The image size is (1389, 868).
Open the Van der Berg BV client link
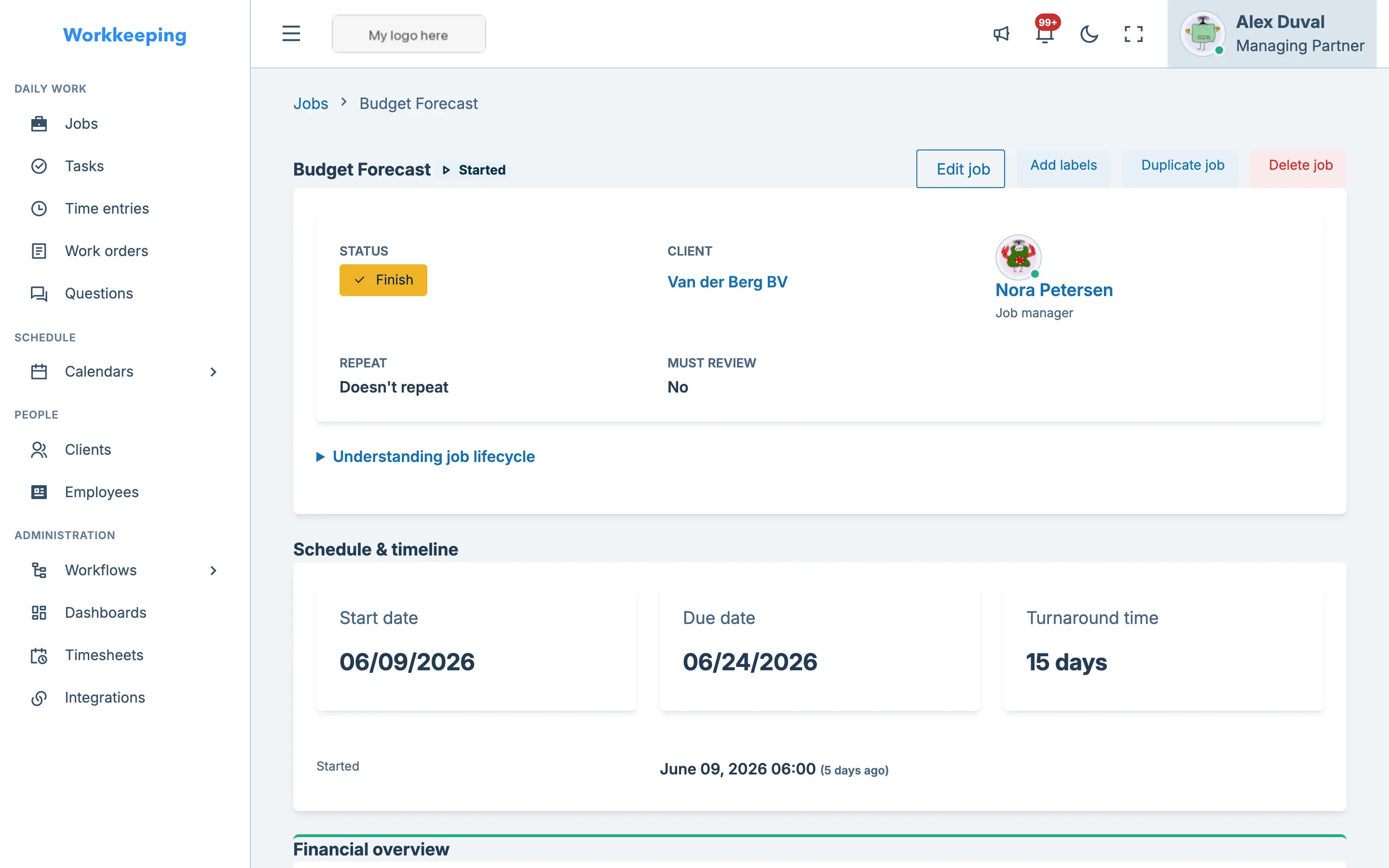(x=727, y=282)
